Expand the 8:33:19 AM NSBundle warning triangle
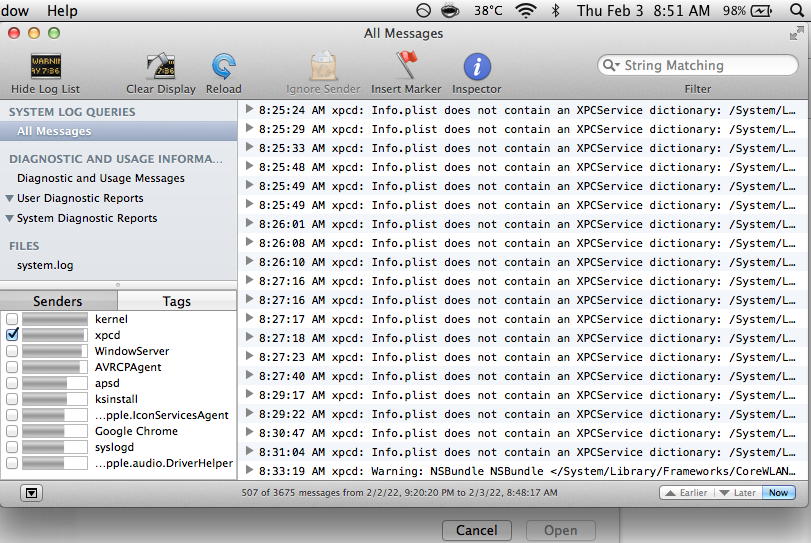The height and width of the screenshot is (543, 811). click(249, 470)
